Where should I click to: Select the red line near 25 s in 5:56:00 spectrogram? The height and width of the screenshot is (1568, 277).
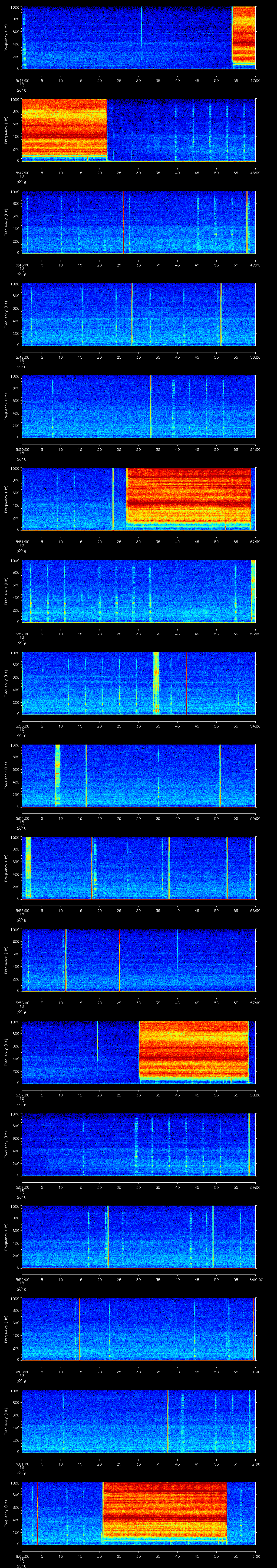(119, 959)
